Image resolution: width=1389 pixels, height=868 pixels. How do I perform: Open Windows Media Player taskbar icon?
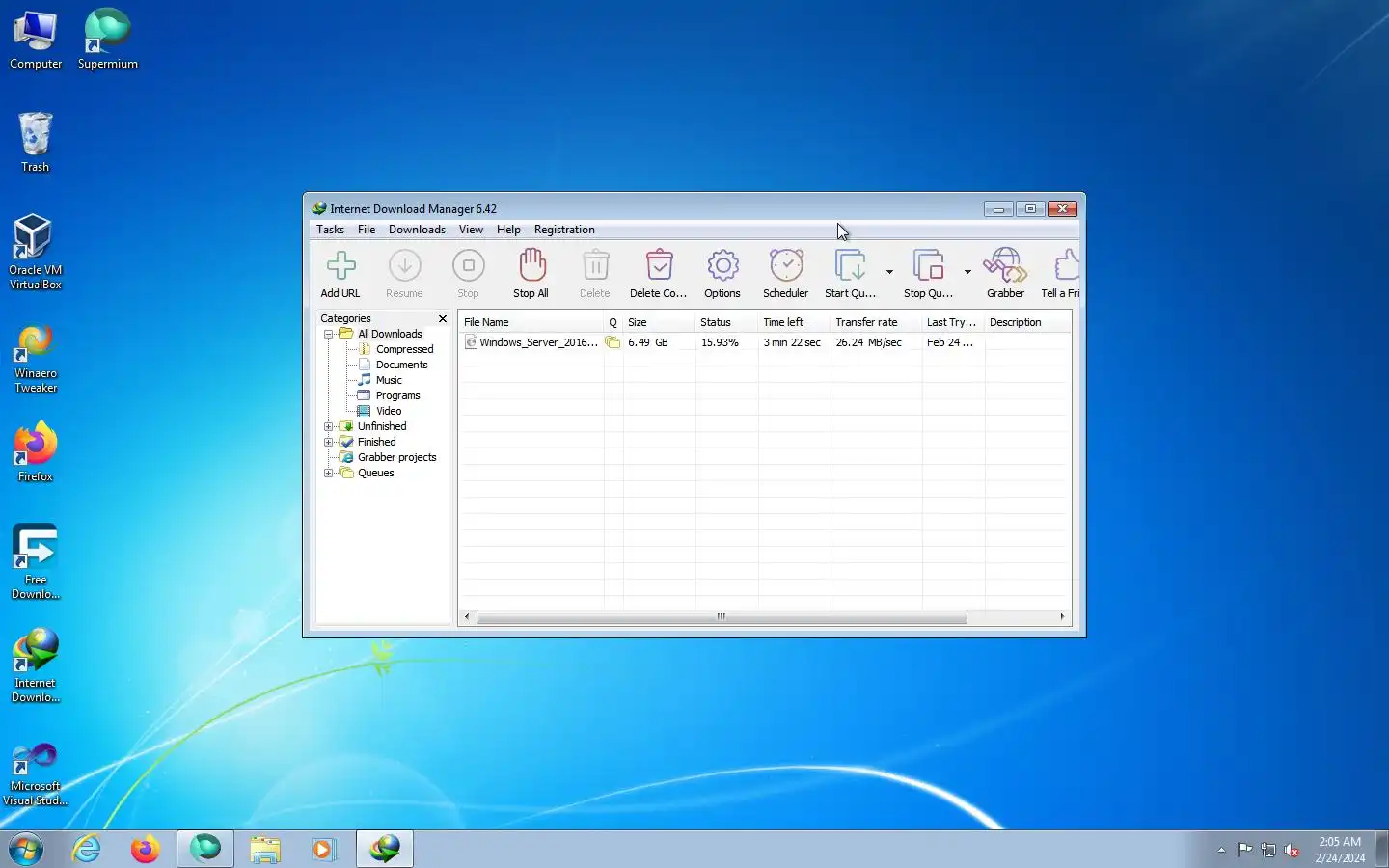tap(323, 850)
